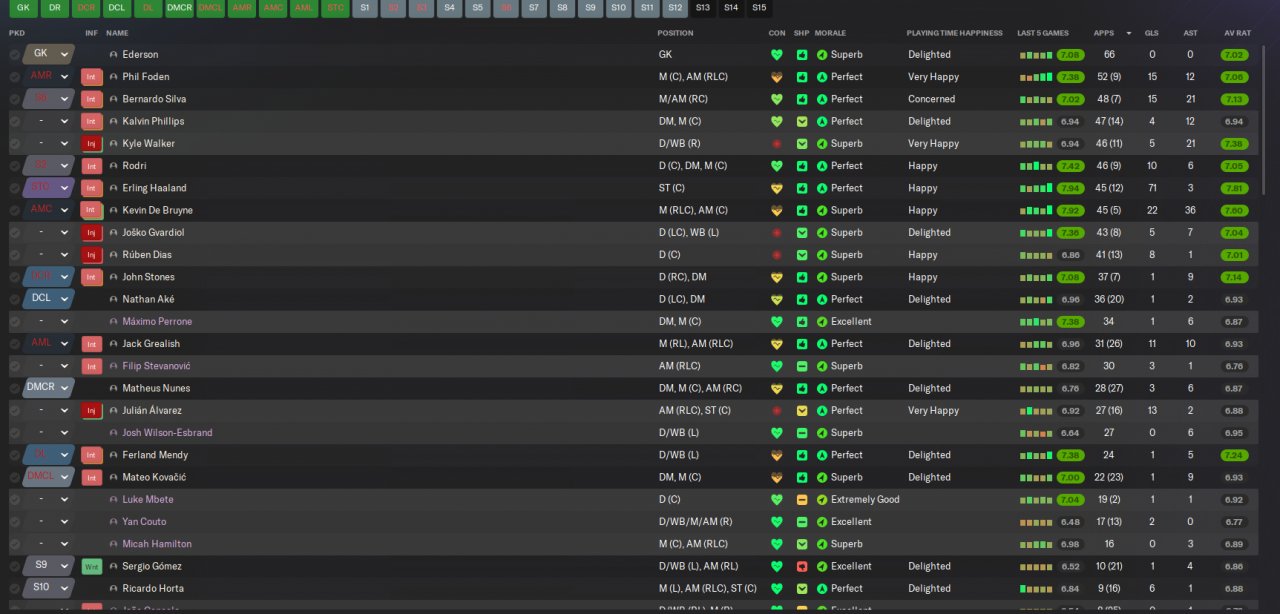Sort by the APPS column header
1280x614 pixels.
click(1104, 33)
